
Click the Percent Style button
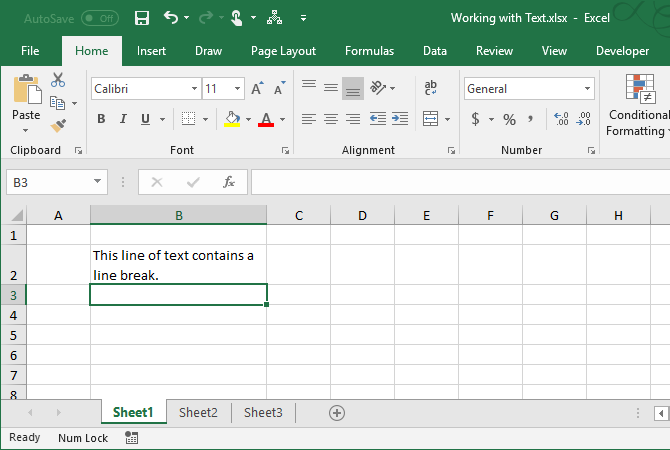click(509, 119)
